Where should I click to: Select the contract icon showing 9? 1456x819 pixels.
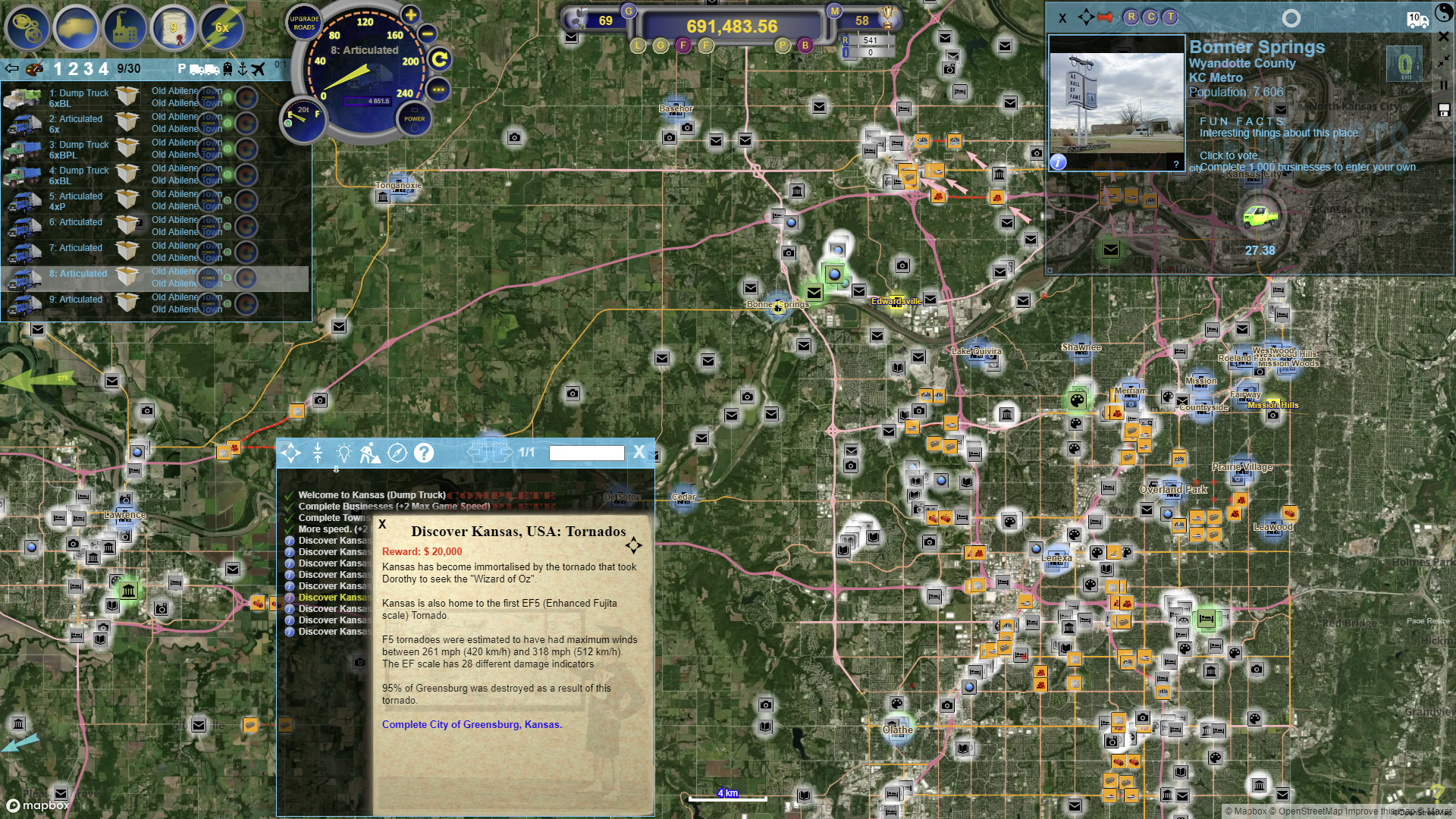tap(173, 29)
